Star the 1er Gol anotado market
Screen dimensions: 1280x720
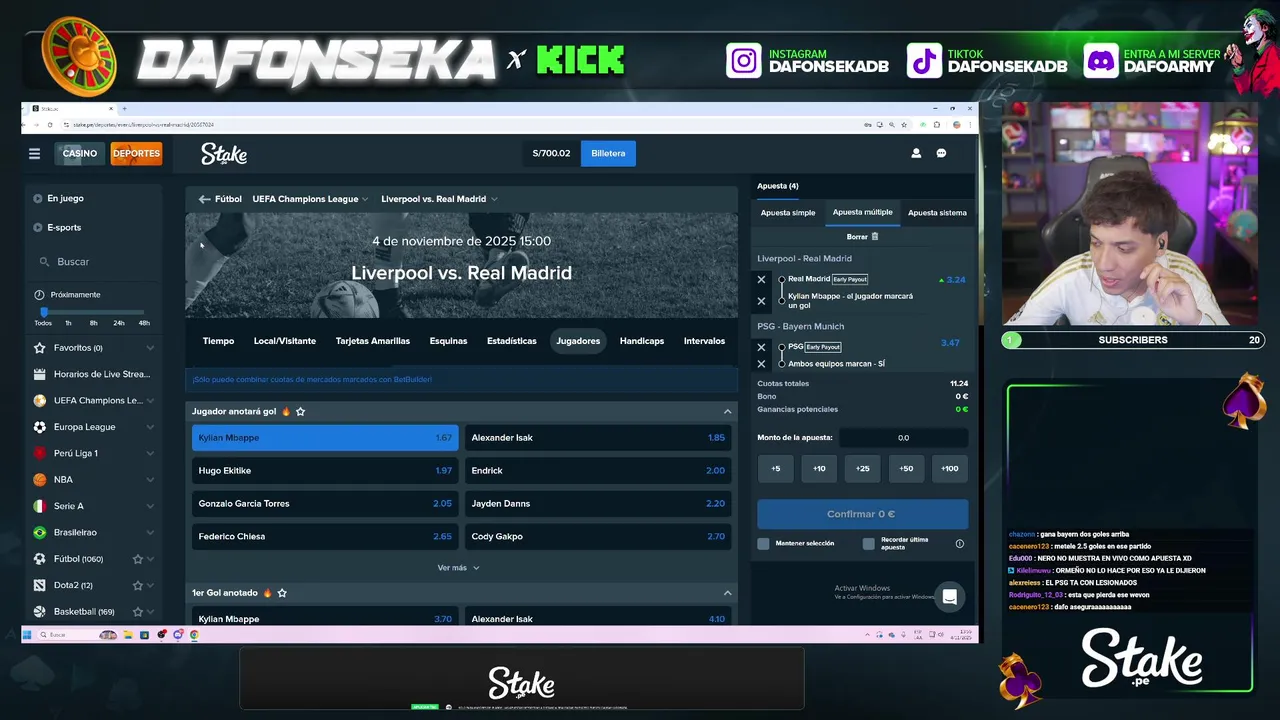pos(282,593)
